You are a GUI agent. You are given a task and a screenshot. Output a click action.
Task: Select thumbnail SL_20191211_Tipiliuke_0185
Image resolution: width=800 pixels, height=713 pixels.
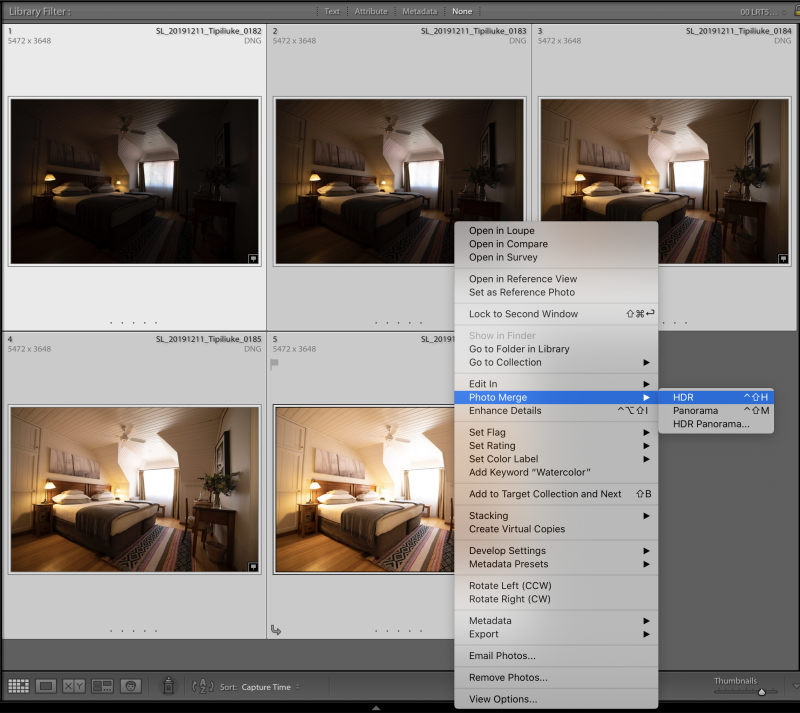click(x=133, y=489)
